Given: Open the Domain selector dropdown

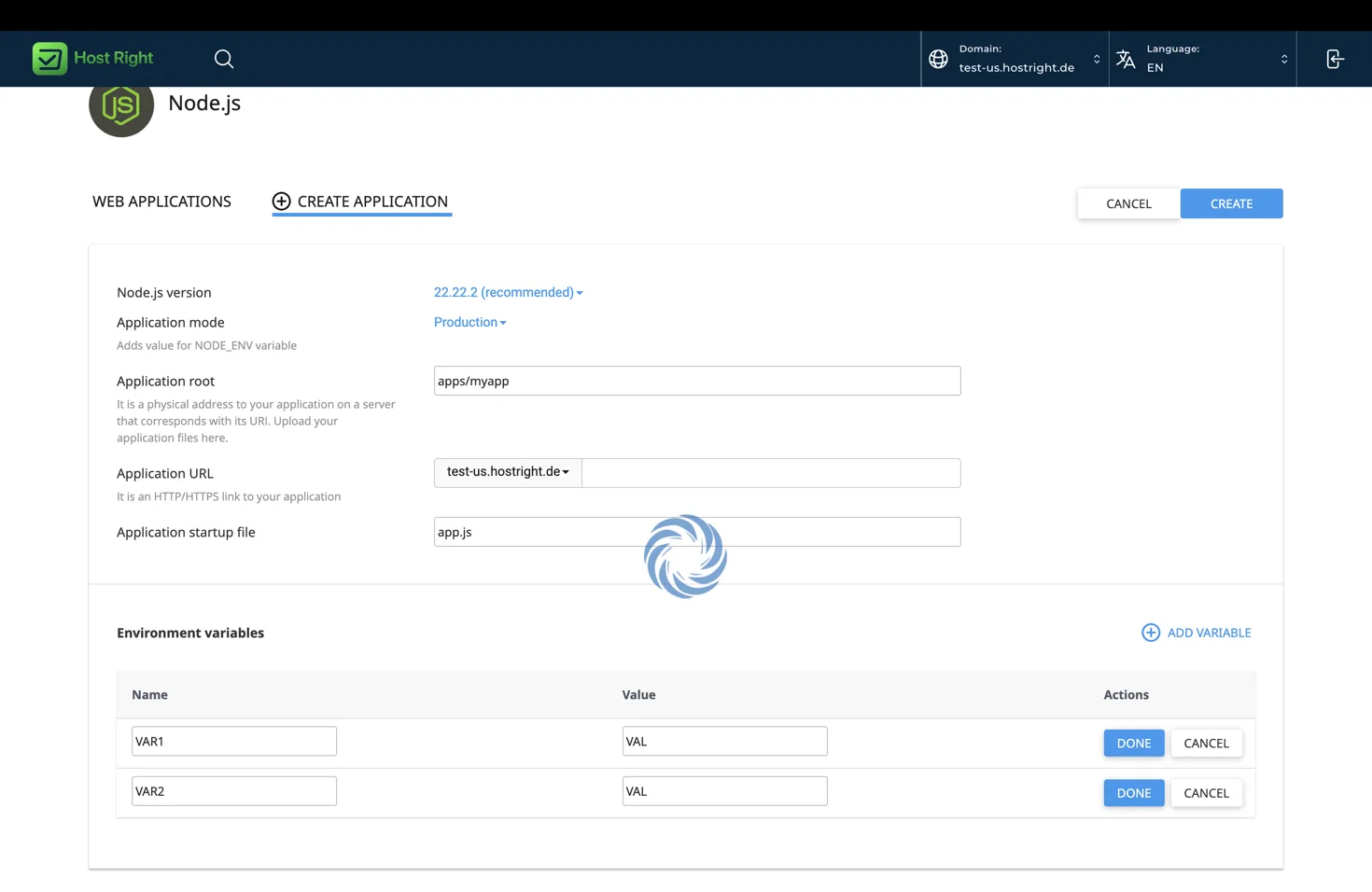Looking at the screenshot, I should click(x=1015, y=59).
